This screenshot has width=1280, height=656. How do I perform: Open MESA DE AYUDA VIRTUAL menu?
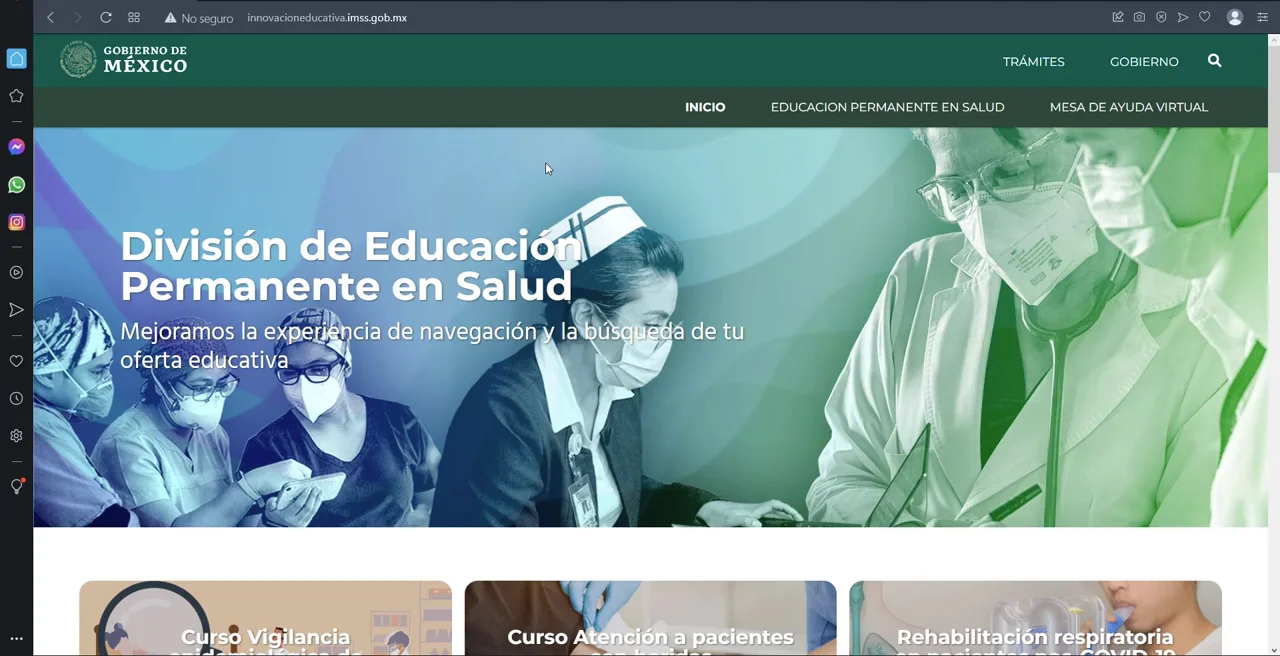1129,107
